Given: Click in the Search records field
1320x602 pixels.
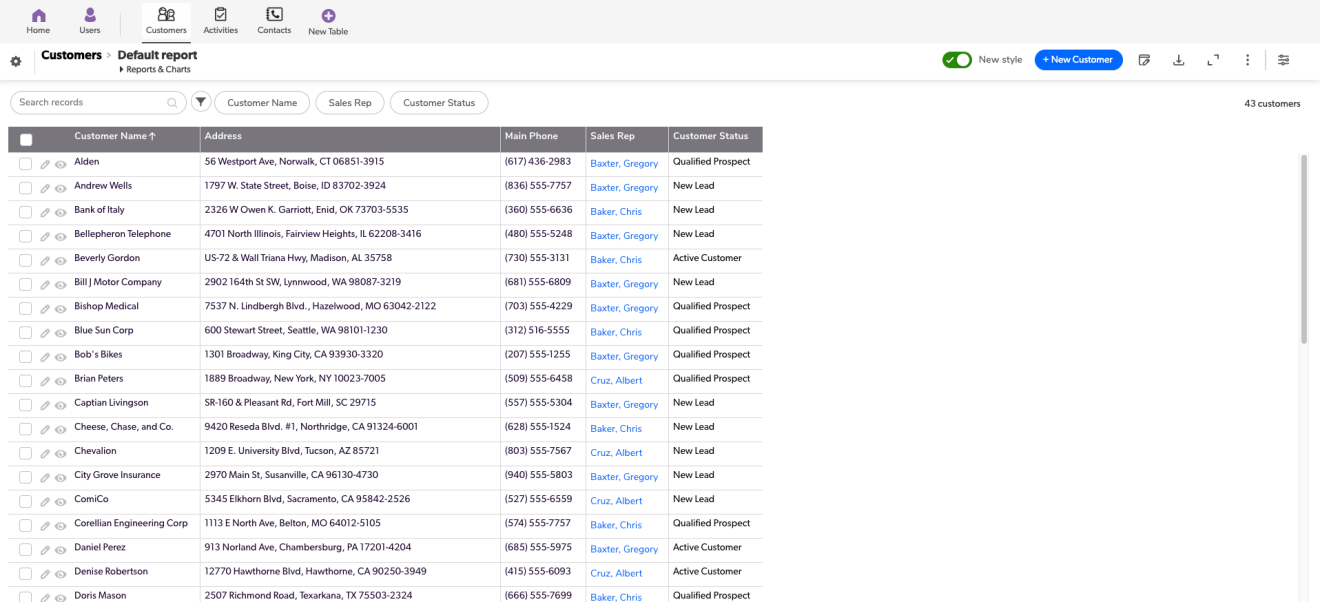Looking at the screenshot, I should tap(90, 103).
